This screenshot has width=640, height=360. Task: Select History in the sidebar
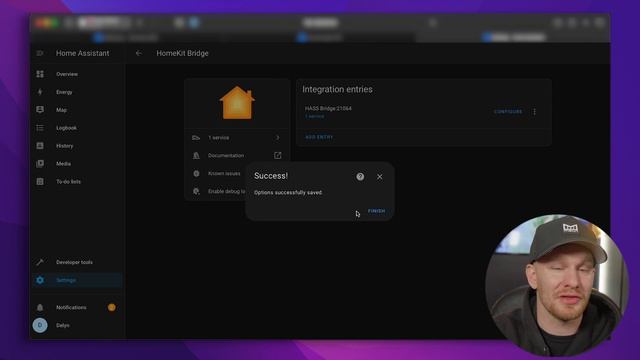point(64,146)
